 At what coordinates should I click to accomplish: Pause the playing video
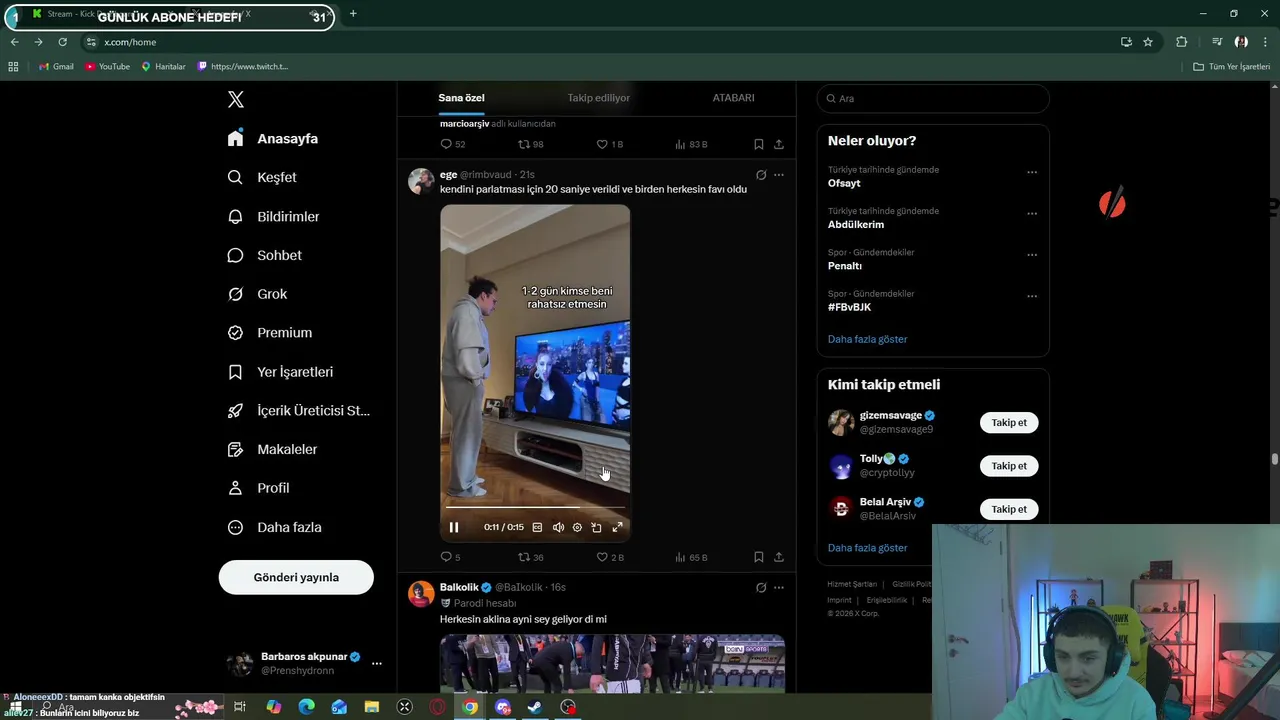454,527
